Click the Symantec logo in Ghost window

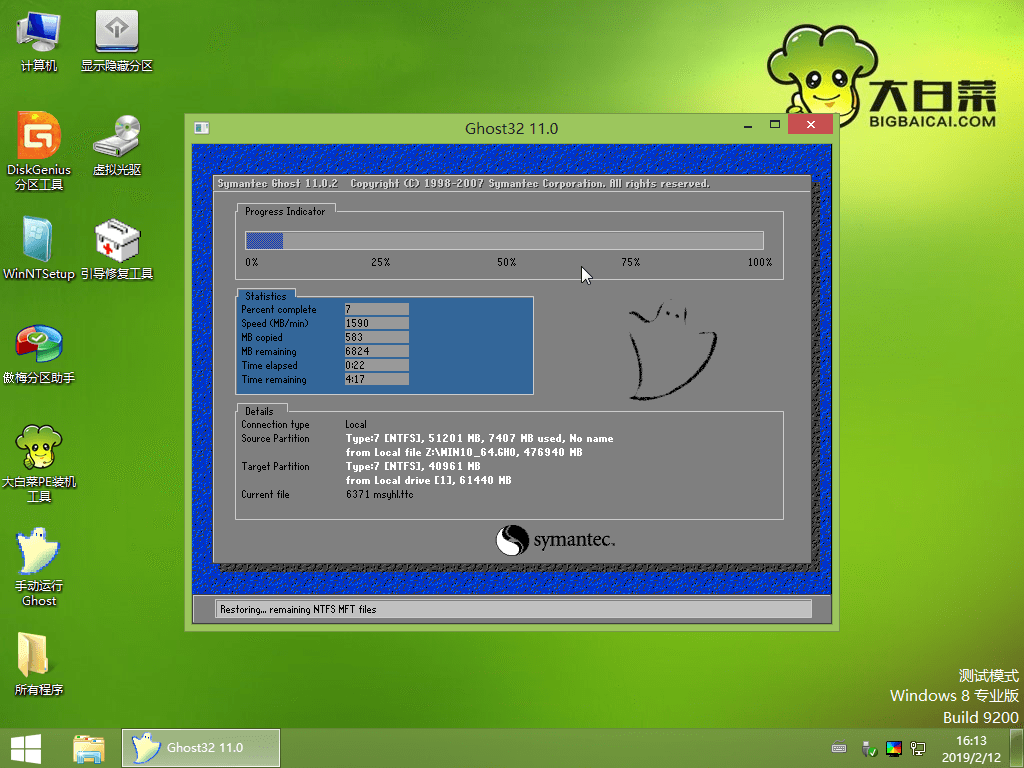pos(555,540)
